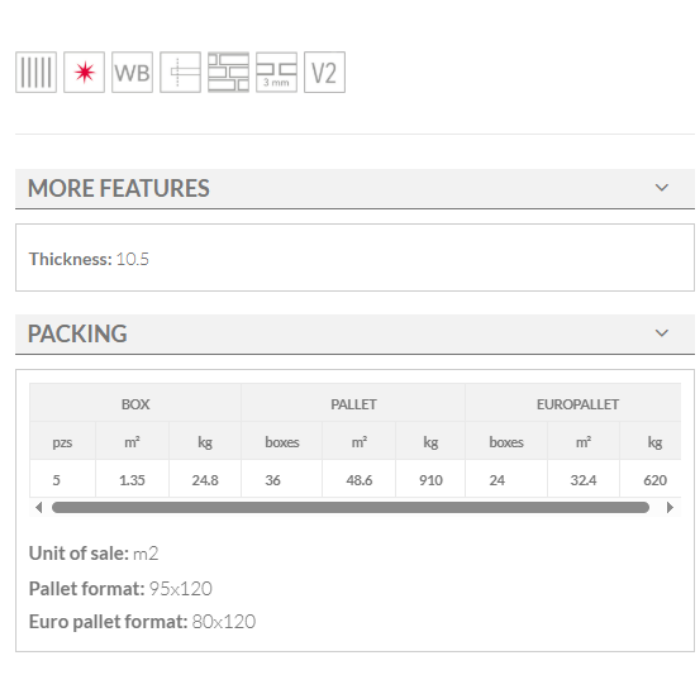This screenshot has width=700, height=700.
Task: Click the horizontal table scrollbar thumb
Action: [x=350, y=507]
